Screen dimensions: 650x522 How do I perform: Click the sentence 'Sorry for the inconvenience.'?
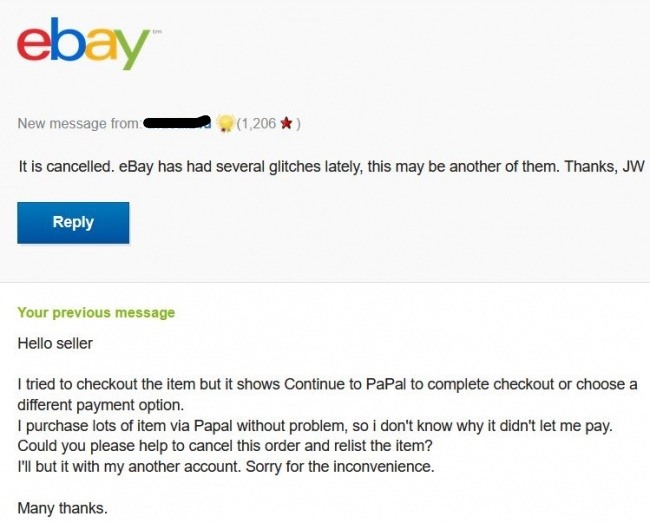340,467
